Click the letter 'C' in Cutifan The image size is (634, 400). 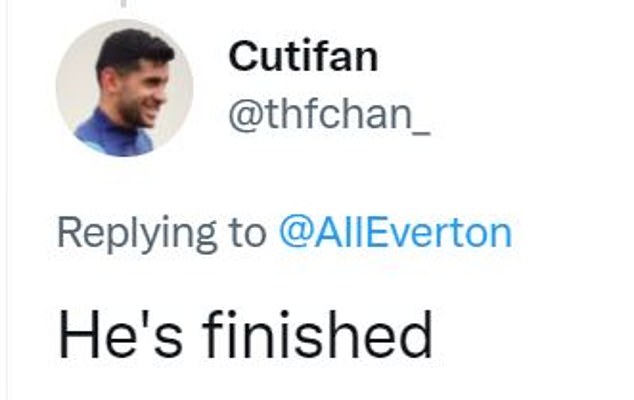coord(243,57)
